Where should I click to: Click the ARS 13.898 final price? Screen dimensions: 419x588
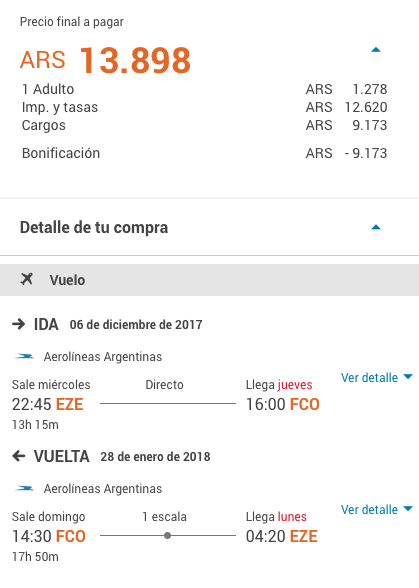pos(105,60)
